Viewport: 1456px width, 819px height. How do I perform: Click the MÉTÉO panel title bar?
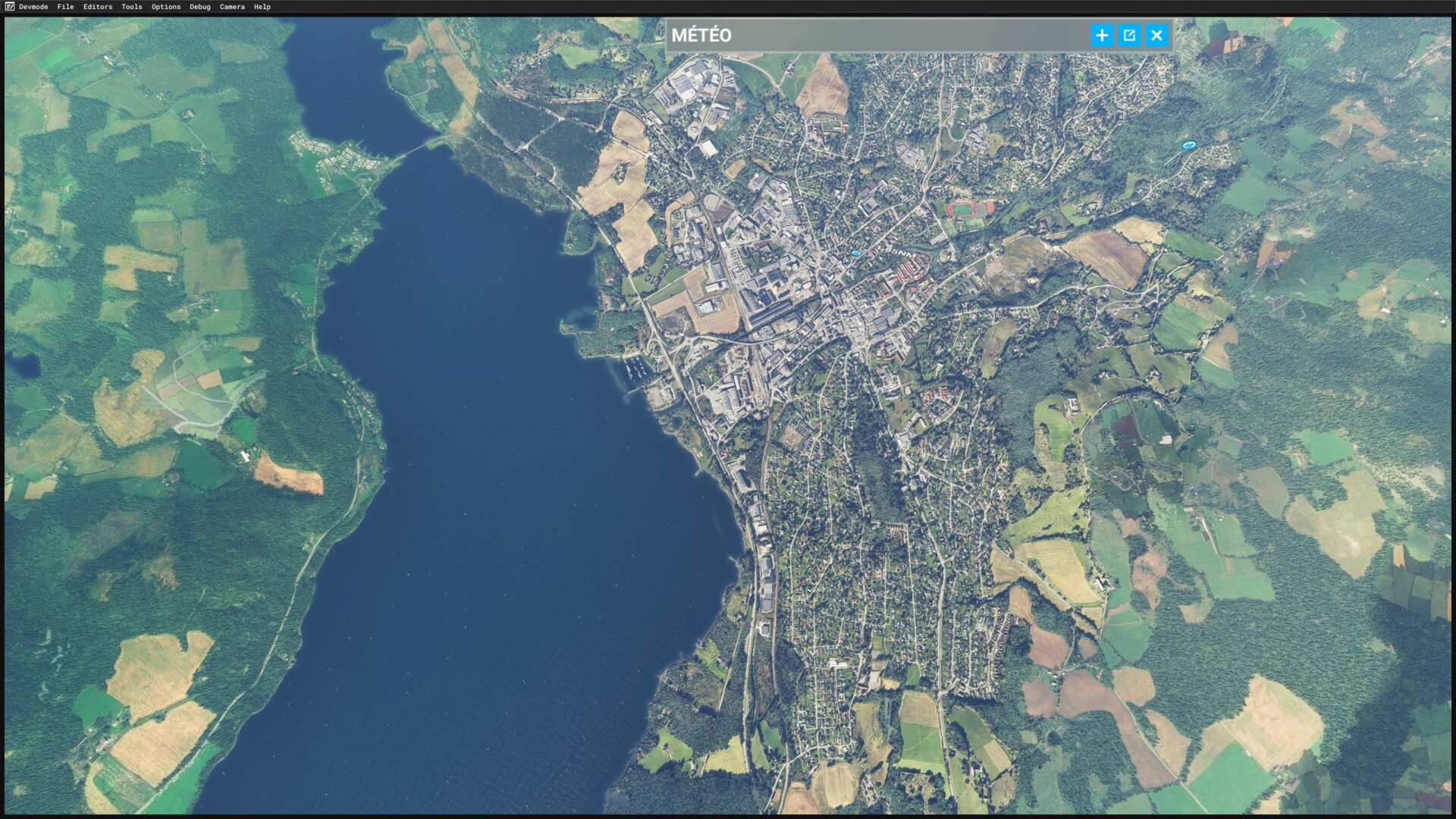(872, 35)
